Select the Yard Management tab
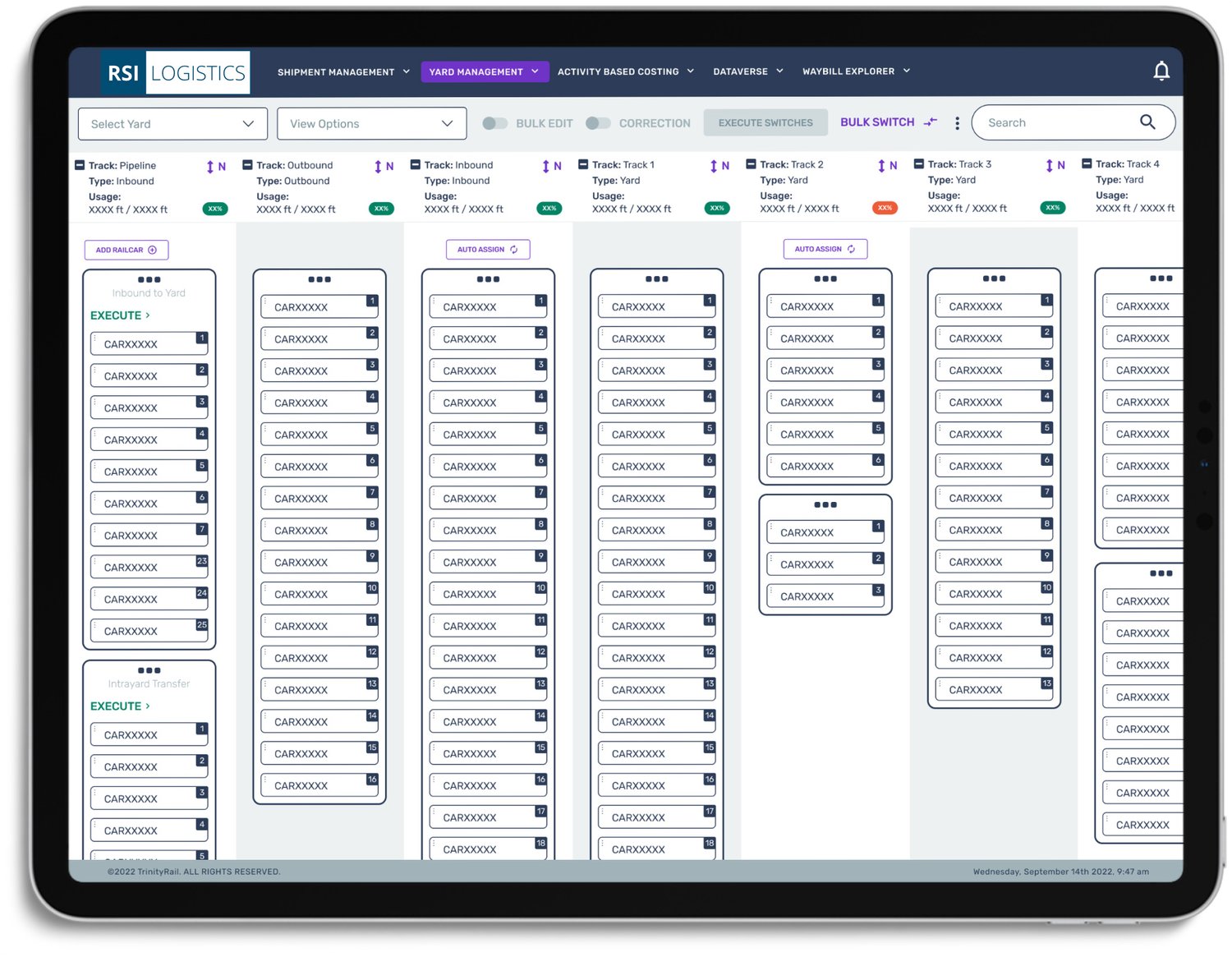 pos(483,72)
